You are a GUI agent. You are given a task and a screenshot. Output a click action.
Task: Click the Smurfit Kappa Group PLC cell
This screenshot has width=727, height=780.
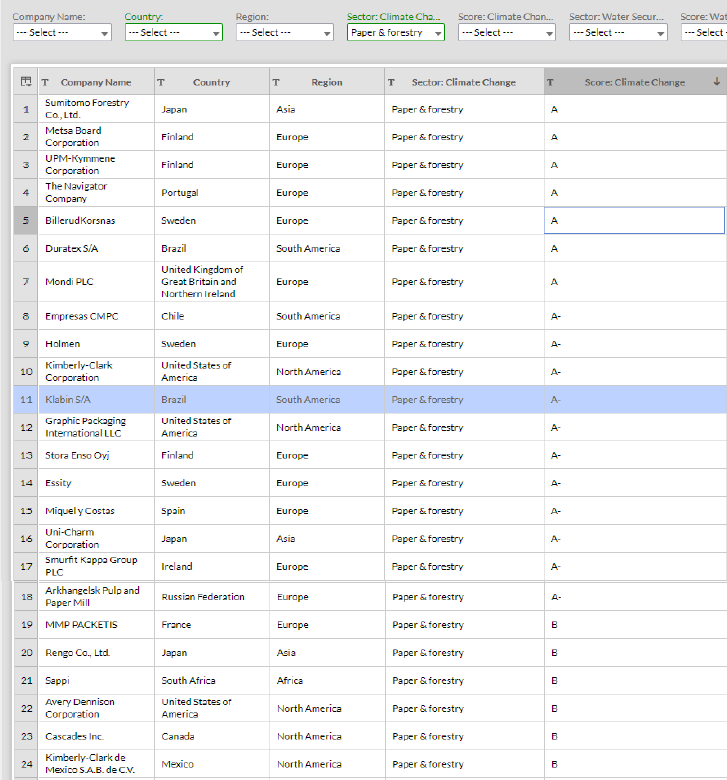click(x=97, y=567)
